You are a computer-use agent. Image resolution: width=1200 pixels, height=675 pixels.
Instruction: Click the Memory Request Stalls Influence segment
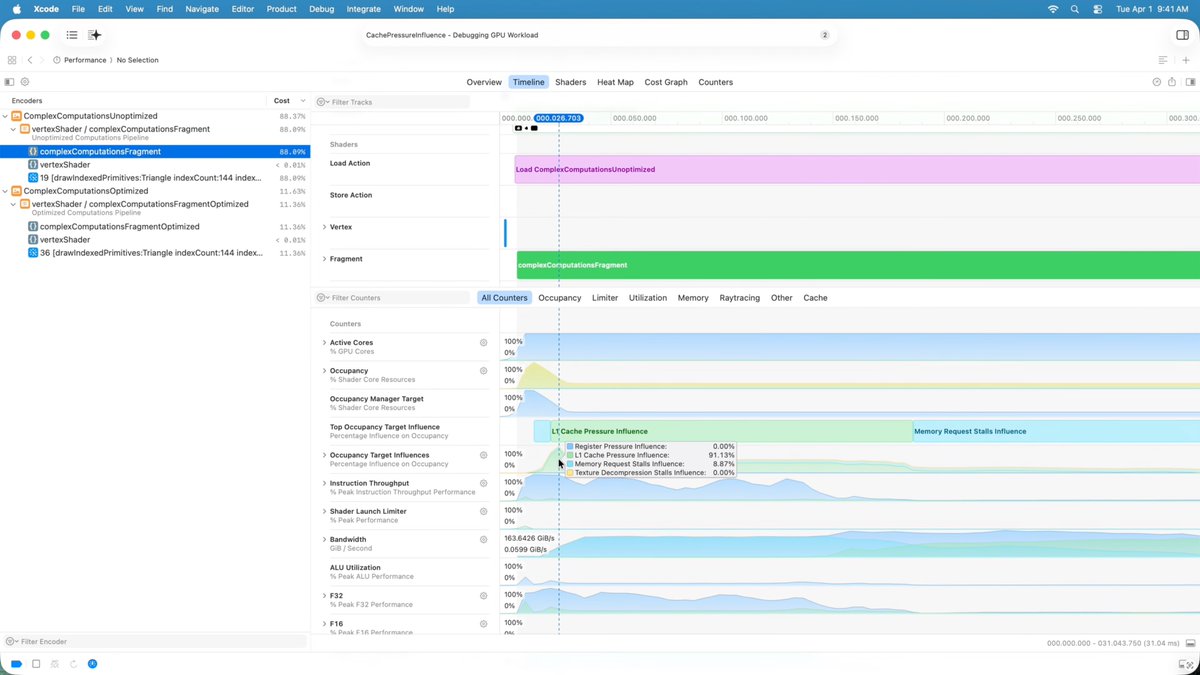tap(1056, 431)
